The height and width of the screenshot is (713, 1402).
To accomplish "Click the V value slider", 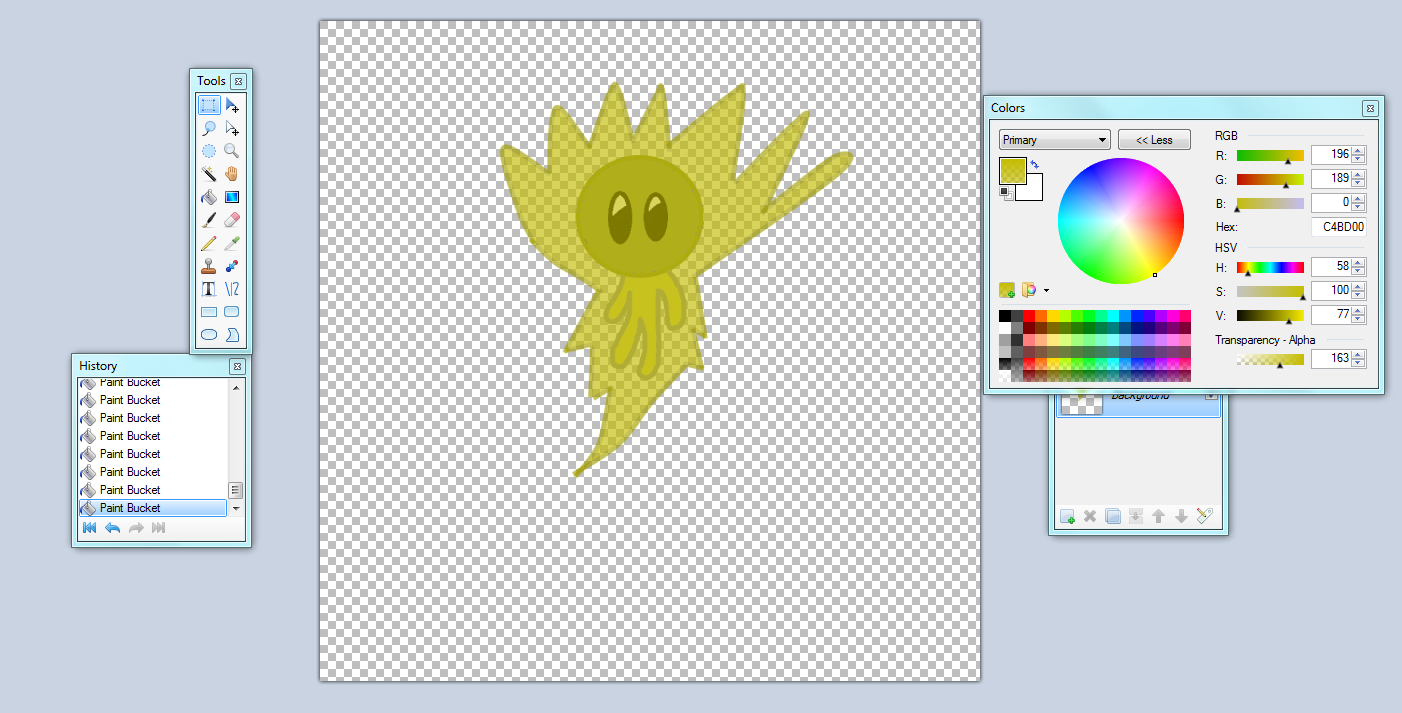I will click(x=1270, y=315).
